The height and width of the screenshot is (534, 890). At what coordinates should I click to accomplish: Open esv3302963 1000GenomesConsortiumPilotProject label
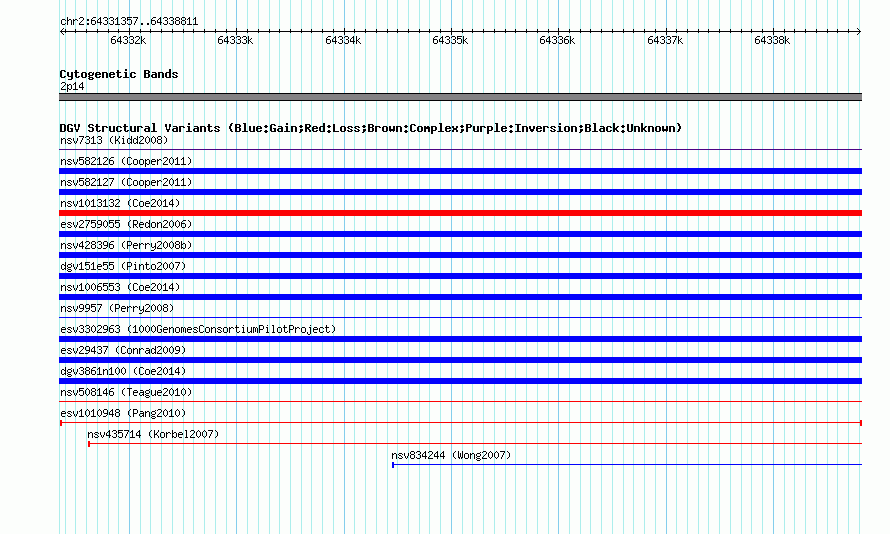coord(198,329)
